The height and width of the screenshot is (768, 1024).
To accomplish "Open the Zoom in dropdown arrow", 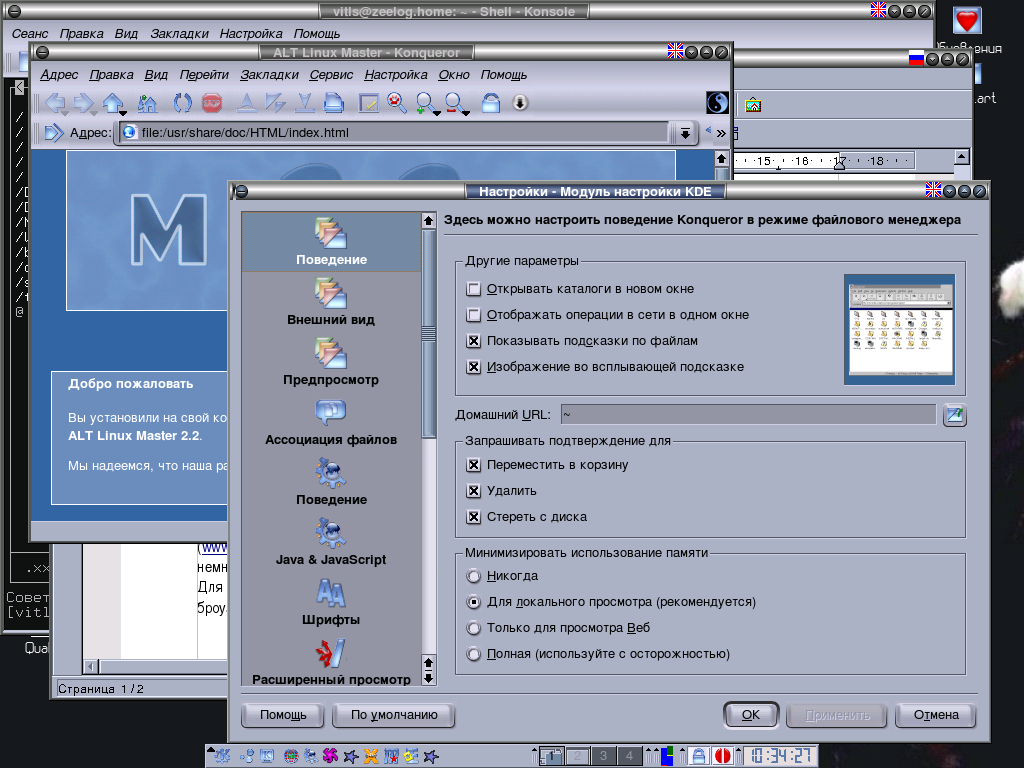I will pos(436,113).
